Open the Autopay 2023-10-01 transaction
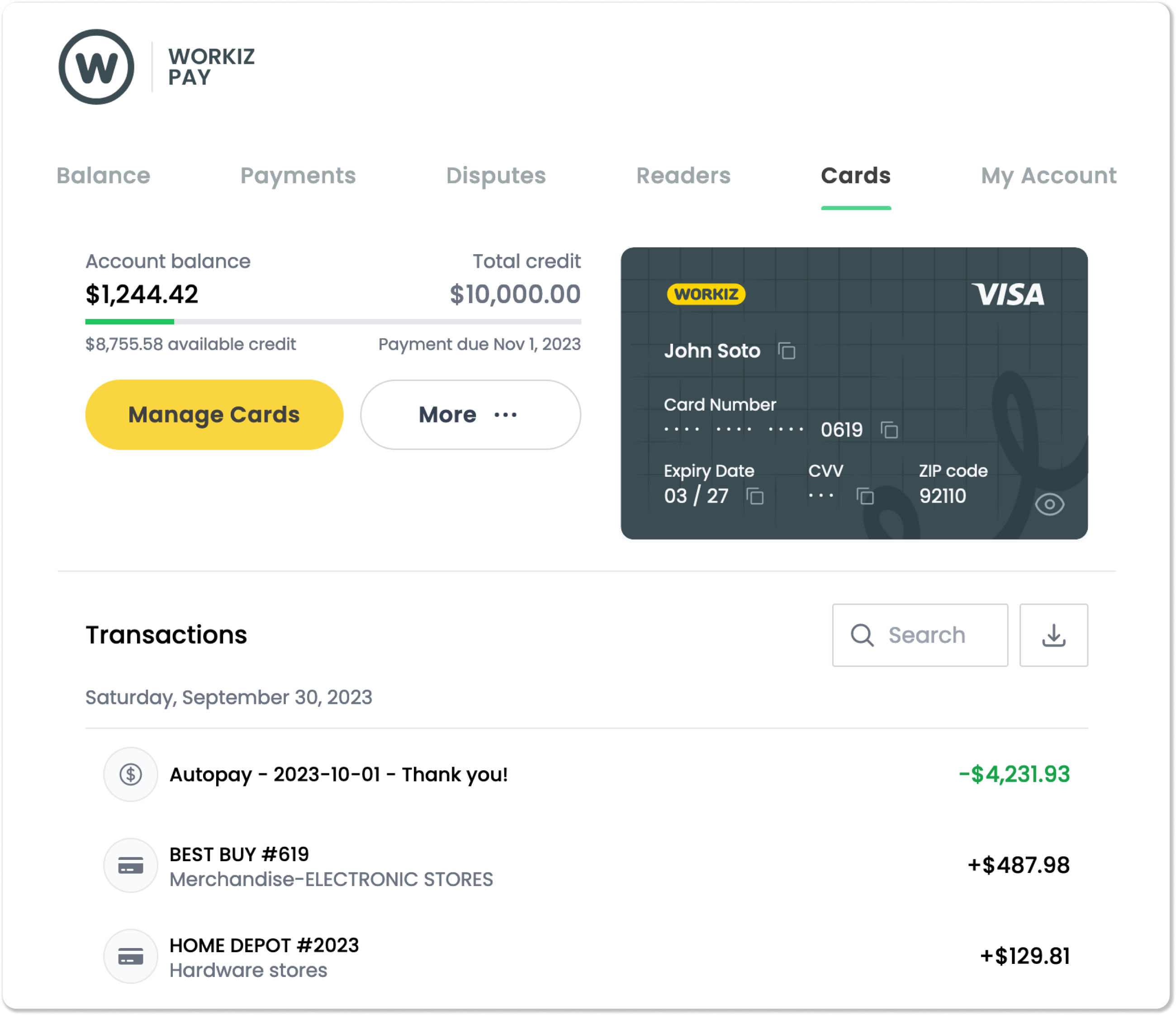This screenshot has height=1015, width=1176. point(587,774)
